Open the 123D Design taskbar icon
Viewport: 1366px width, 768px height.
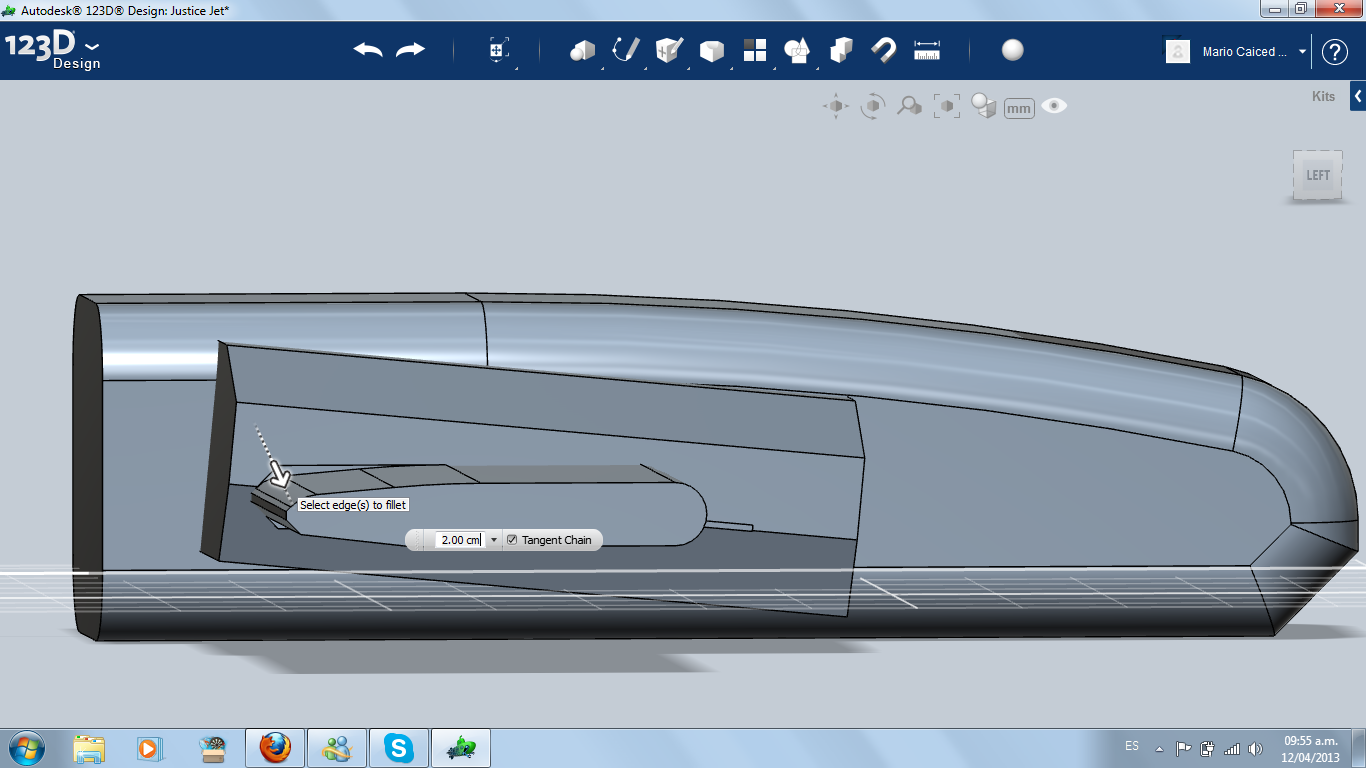click(x=461, y=747)
